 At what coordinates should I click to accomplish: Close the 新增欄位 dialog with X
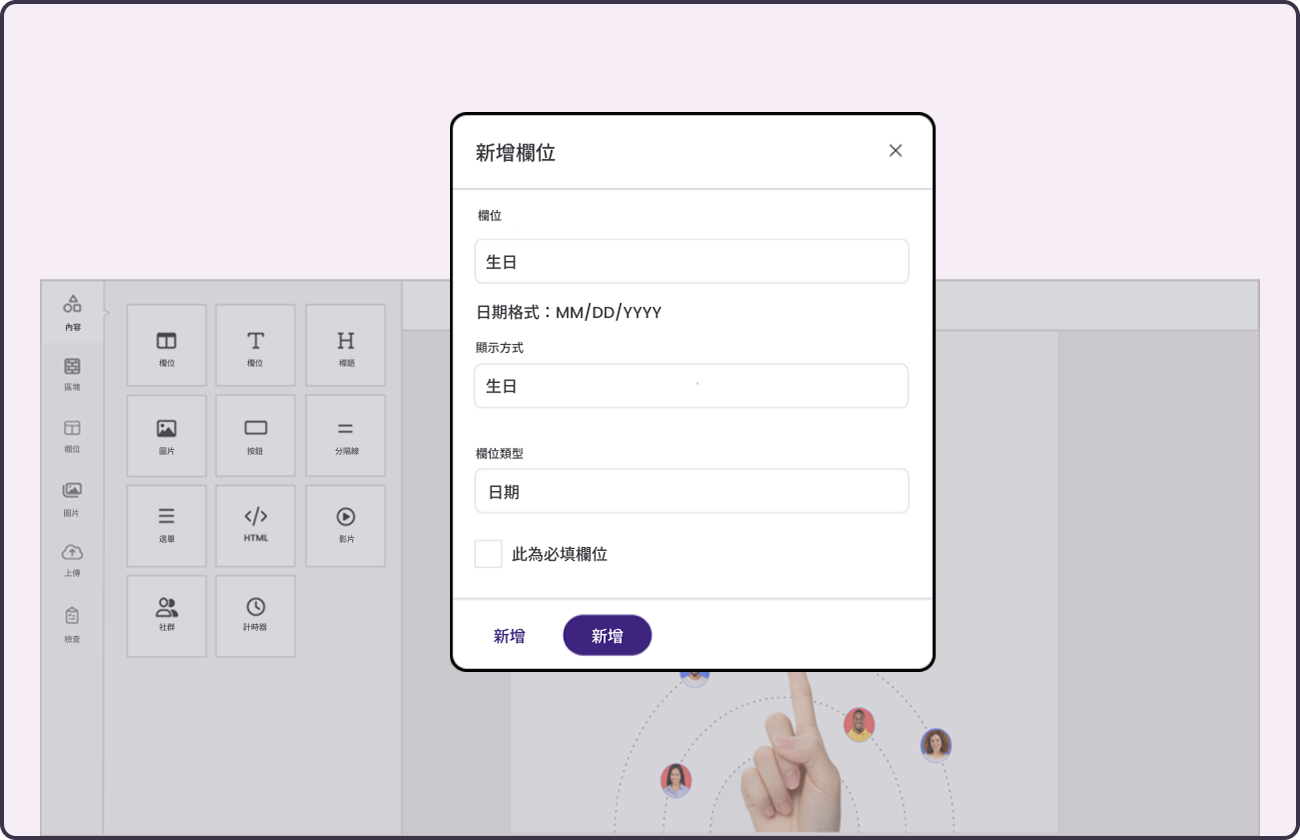[895, 151]
